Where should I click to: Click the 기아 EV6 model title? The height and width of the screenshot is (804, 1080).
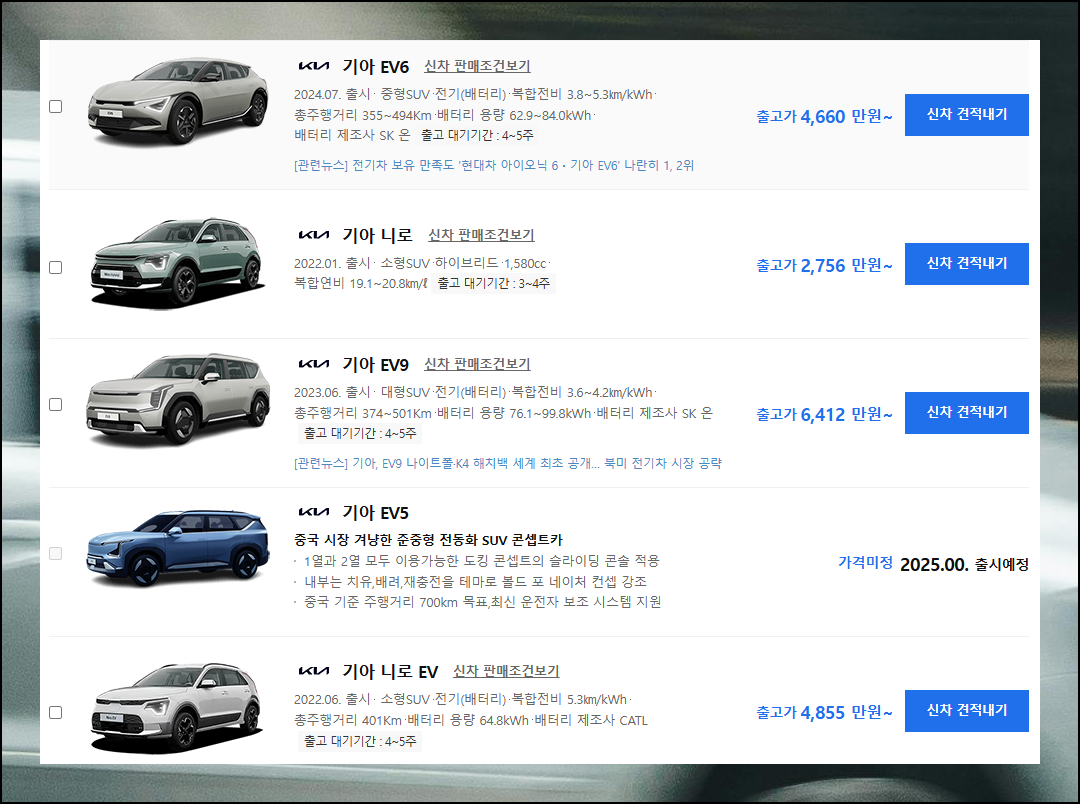tap(375, 67)
